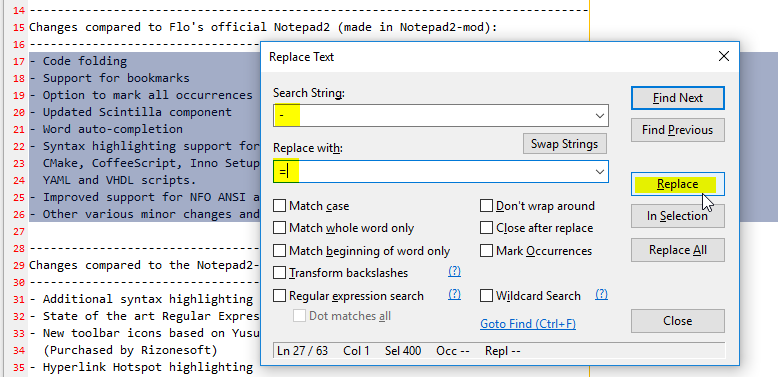Click "Changes compared to Flo's official Notepad2" line
Viewport: 778px width, 377px height.
coord(263,27)
